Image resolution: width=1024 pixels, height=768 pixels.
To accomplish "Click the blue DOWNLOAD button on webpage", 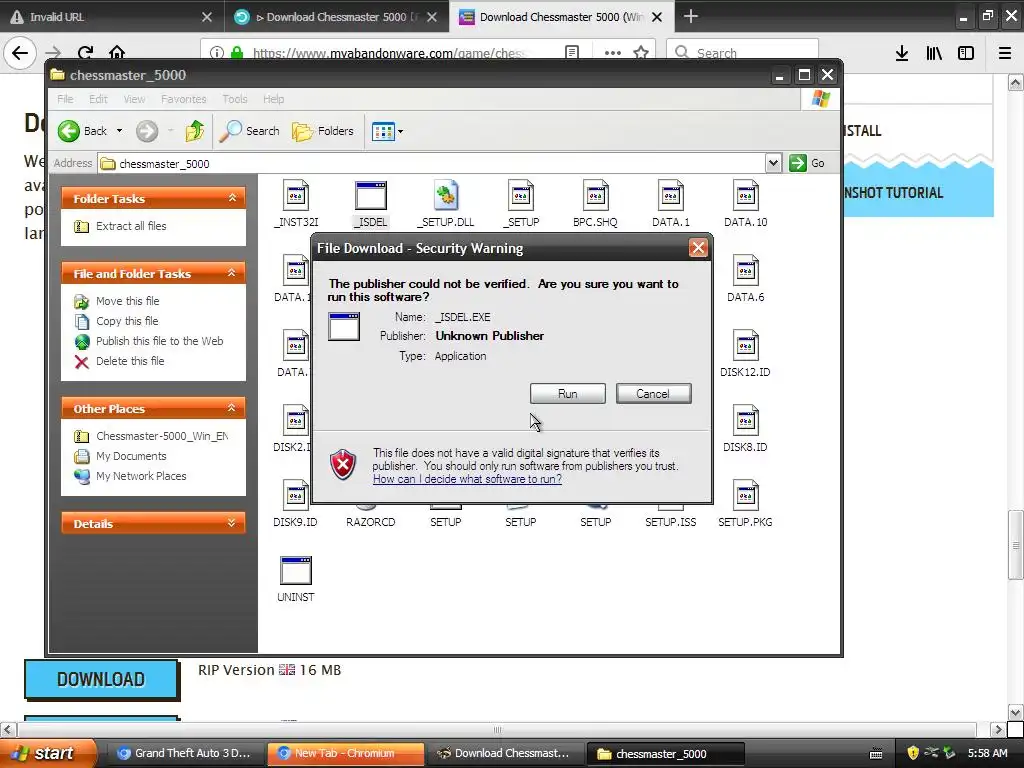I will pos(101,679).
